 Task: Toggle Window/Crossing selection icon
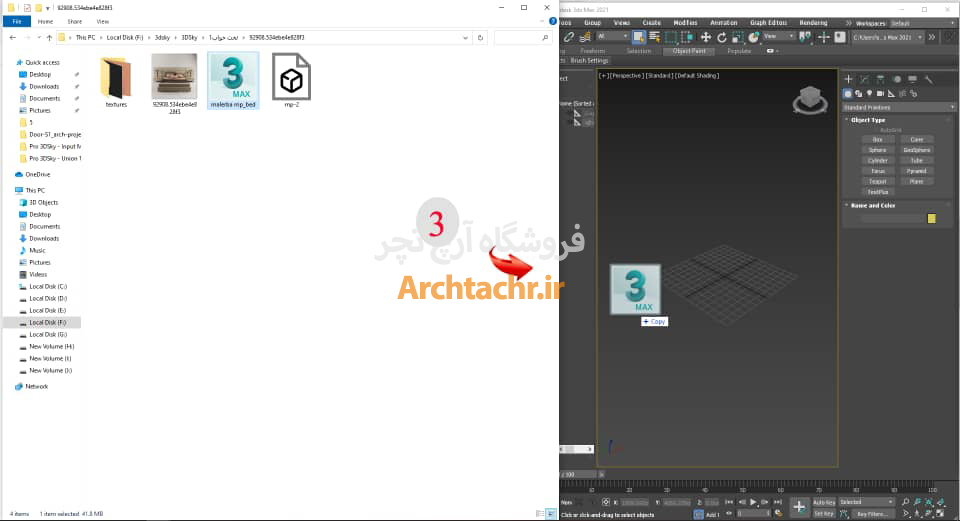coord(687,37)
